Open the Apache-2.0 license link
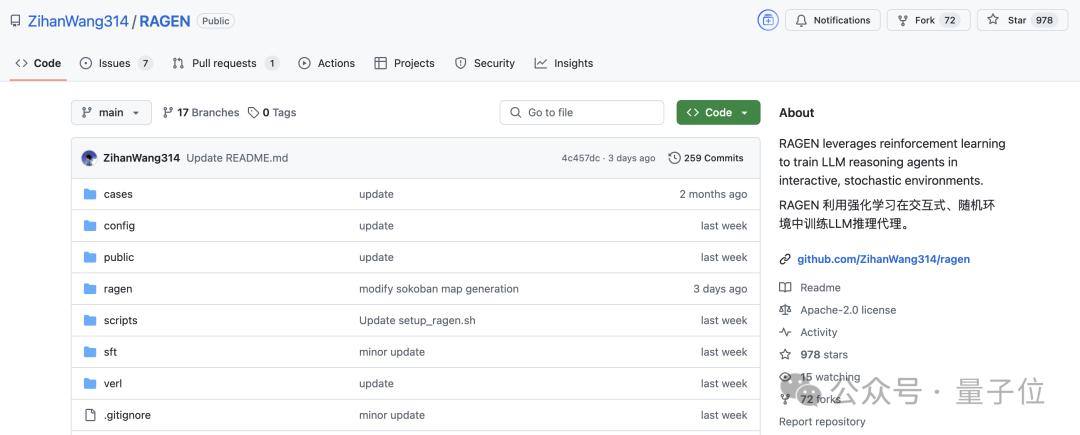The height and width of the screenshot is (435, 1080). point(848,310)
